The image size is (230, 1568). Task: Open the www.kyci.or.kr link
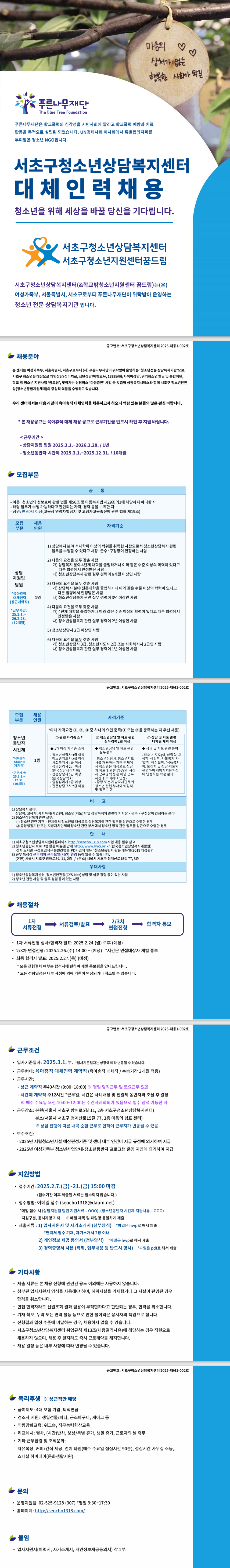pyautogui.click(x=91, y=846)
